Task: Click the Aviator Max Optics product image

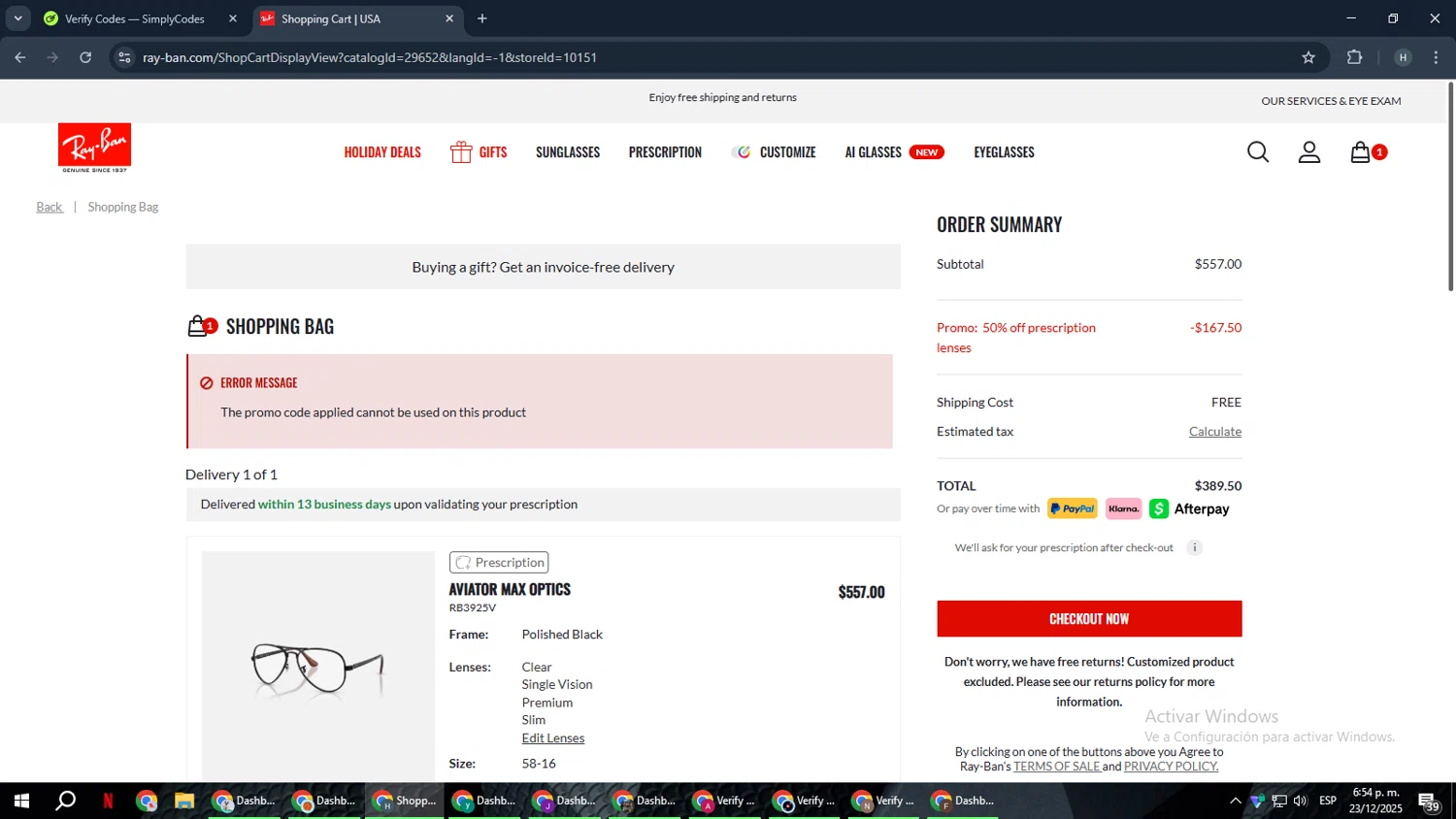Action: (317, 666)
